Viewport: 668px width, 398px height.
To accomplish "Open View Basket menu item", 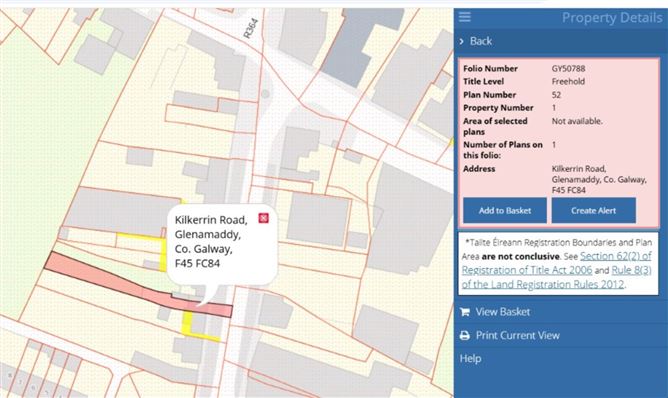I will point(503,312).
